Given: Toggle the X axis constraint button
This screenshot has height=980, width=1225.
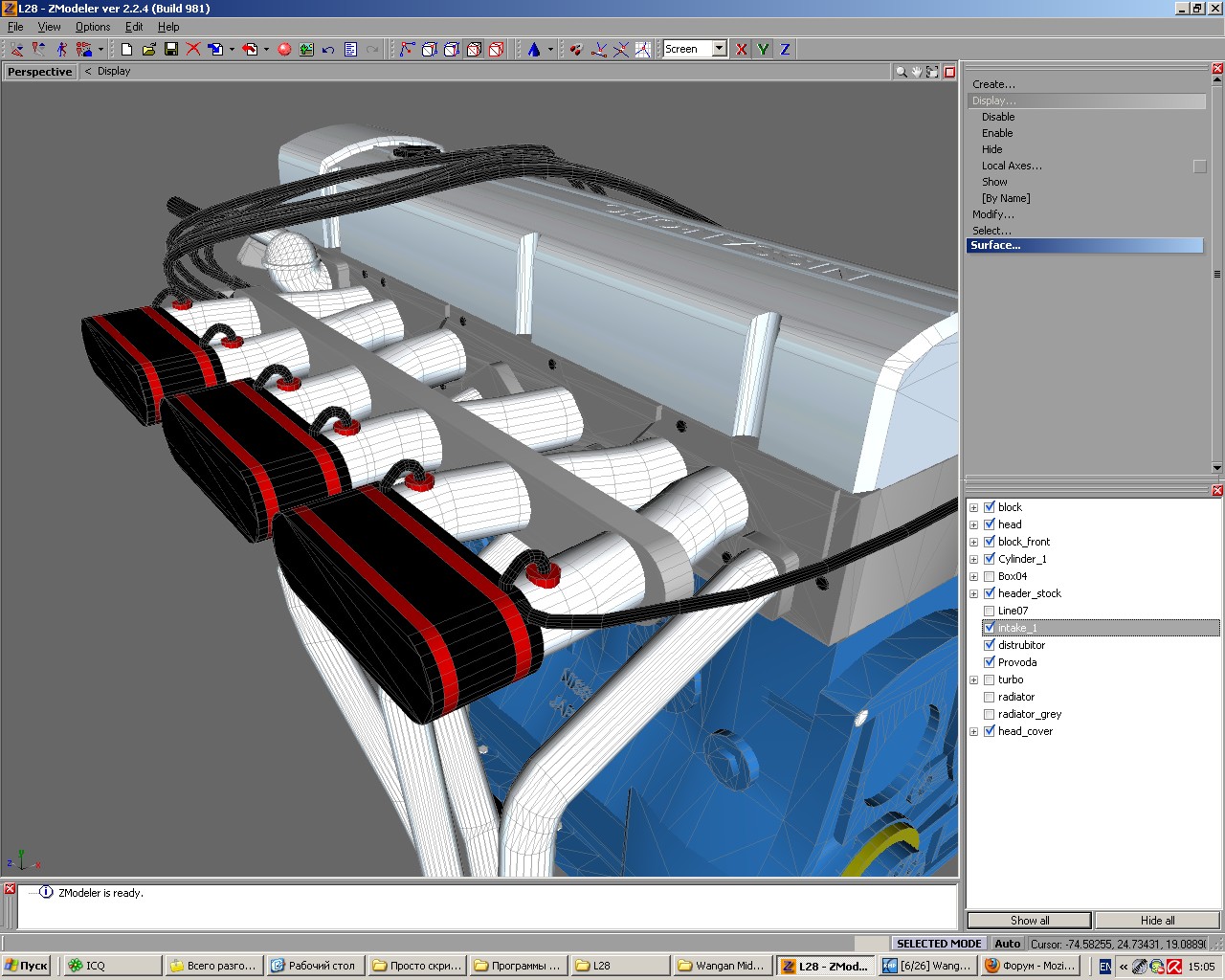Looking at the screenshot, I should (741, 49).
